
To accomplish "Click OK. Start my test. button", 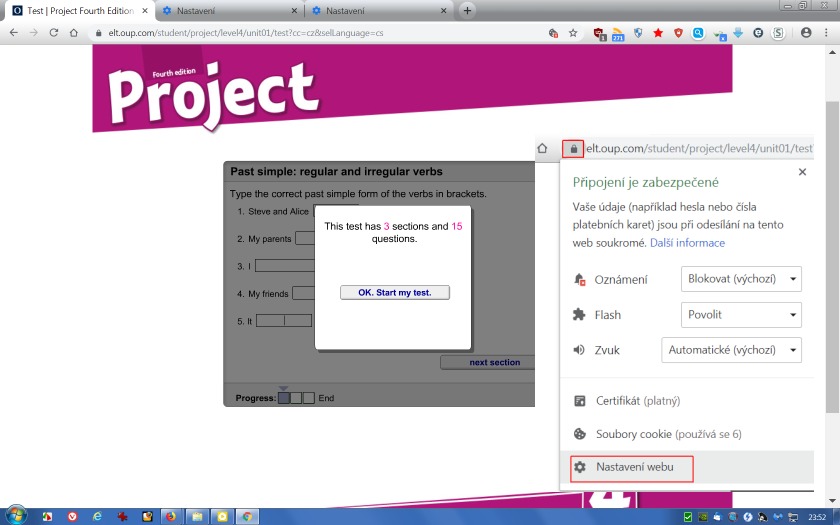I will [395, 292].
